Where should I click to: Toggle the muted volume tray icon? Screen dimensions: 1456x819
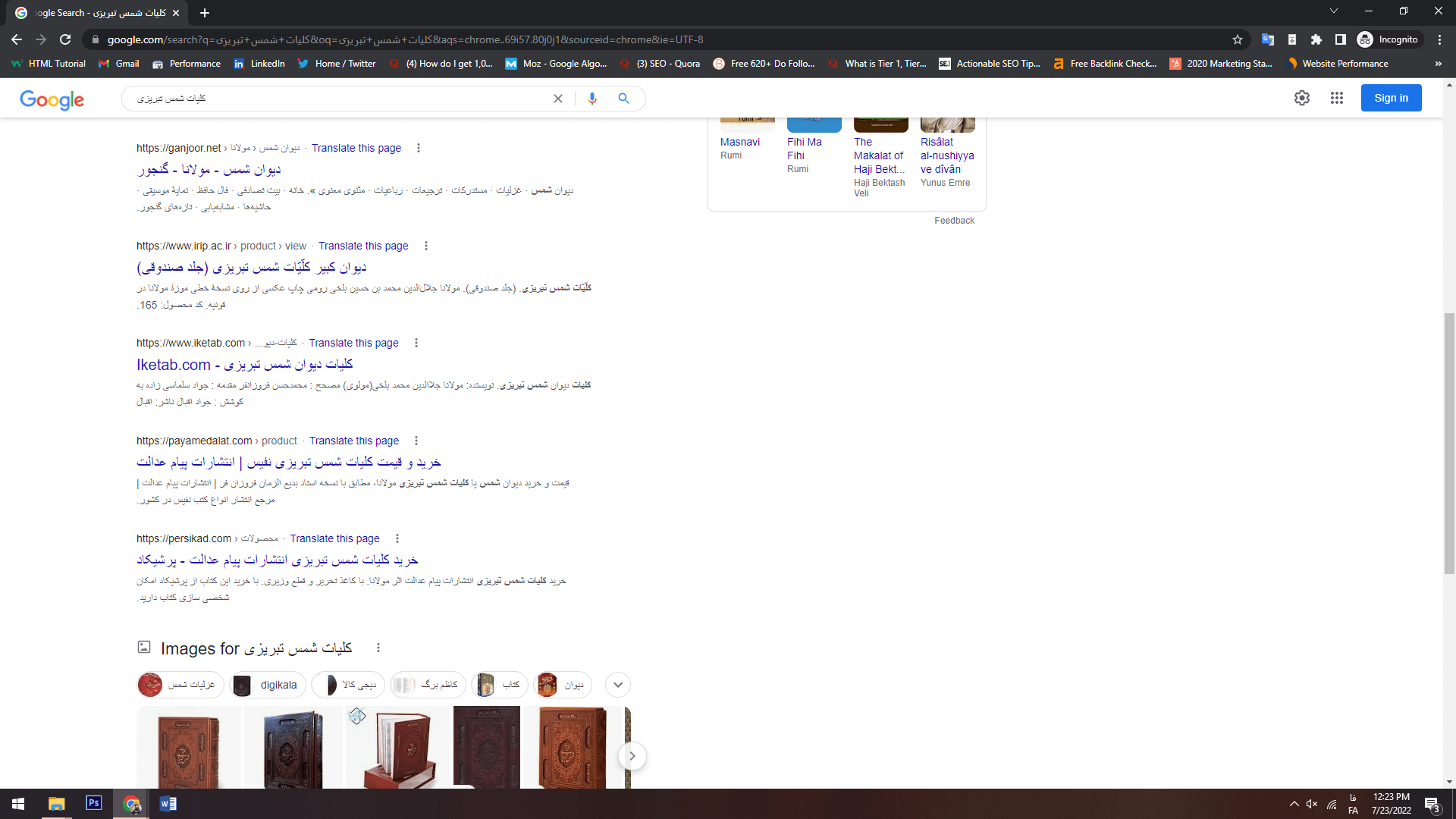1312,804
